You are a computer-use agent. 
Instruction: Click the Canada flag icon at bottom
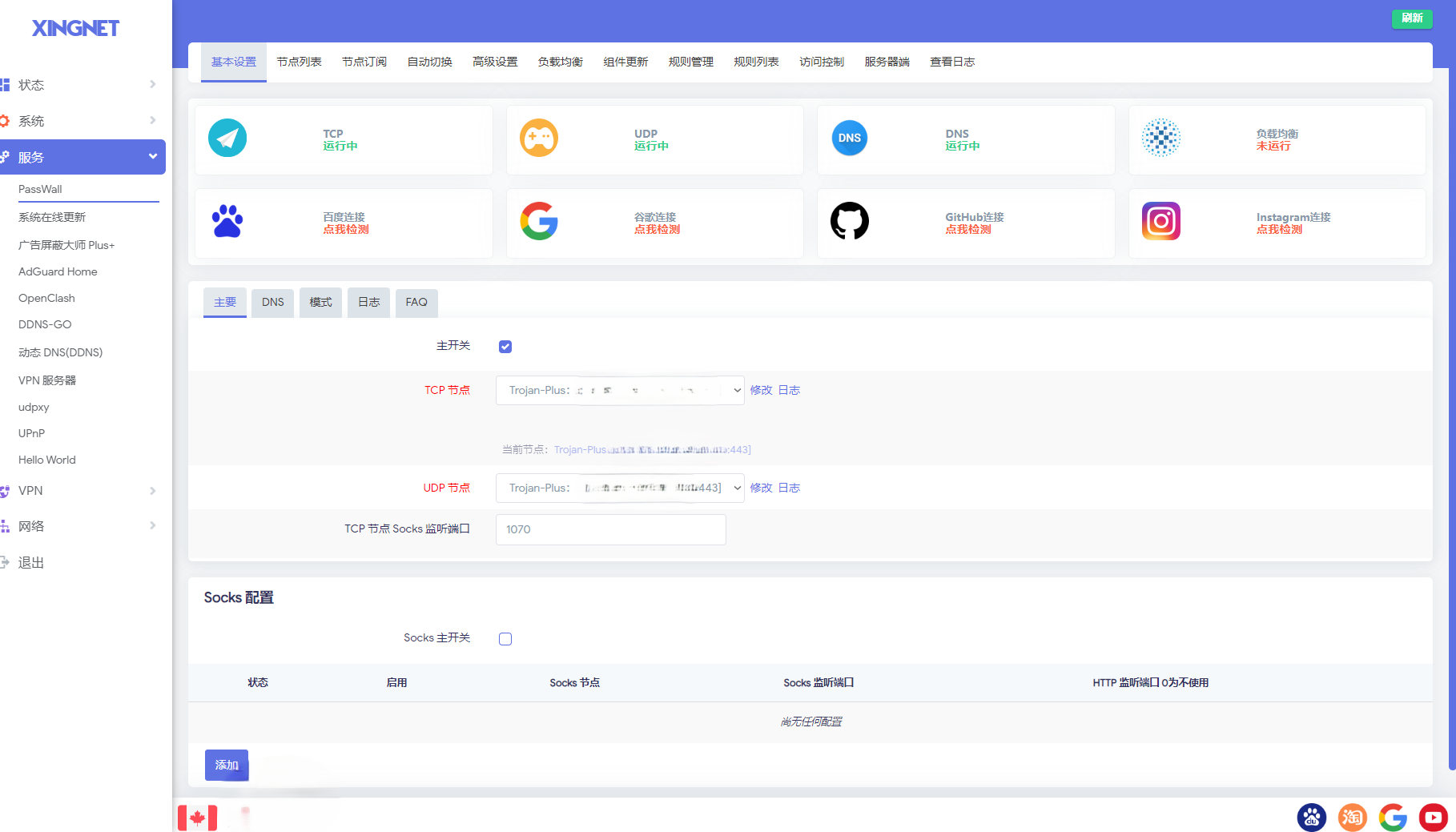(x=197, y=818)
